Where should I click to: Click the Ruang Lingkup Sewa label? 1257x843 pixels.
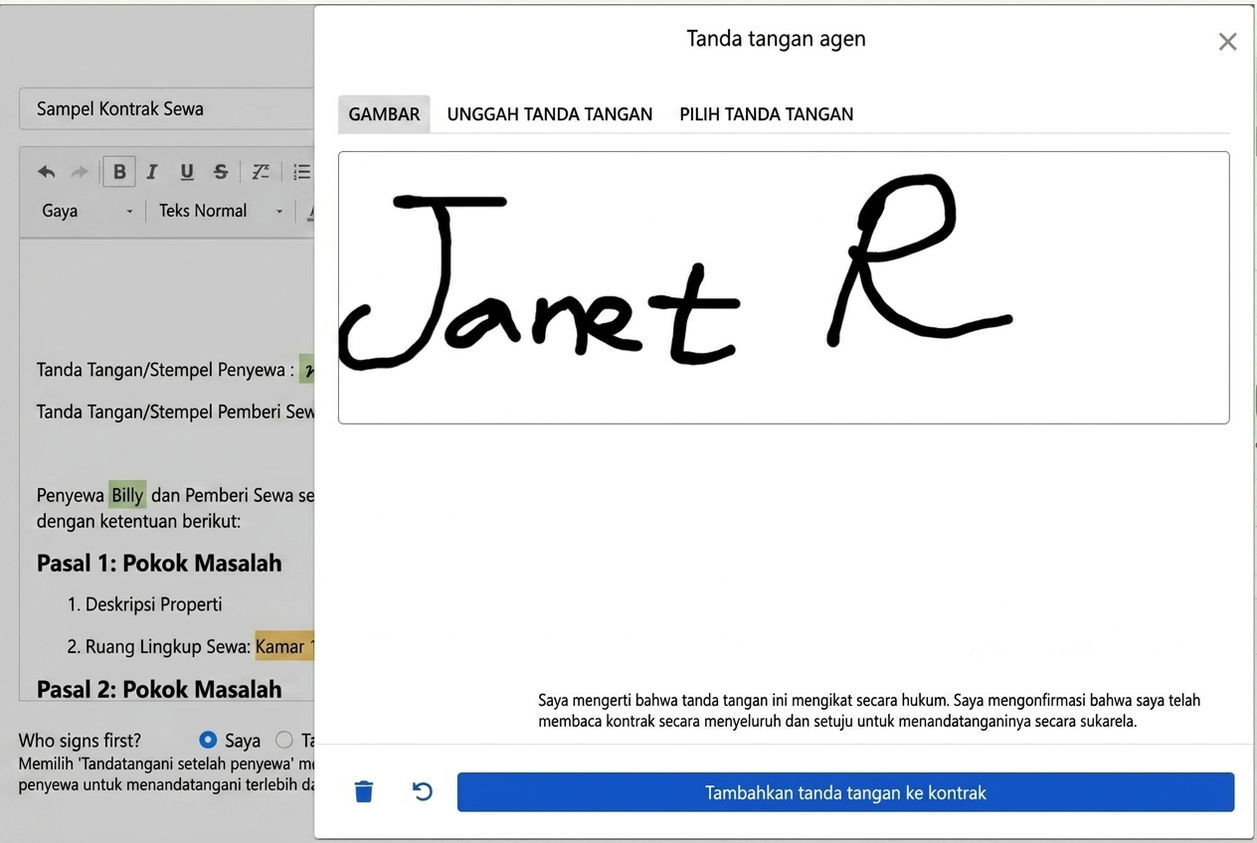(168, 647)
